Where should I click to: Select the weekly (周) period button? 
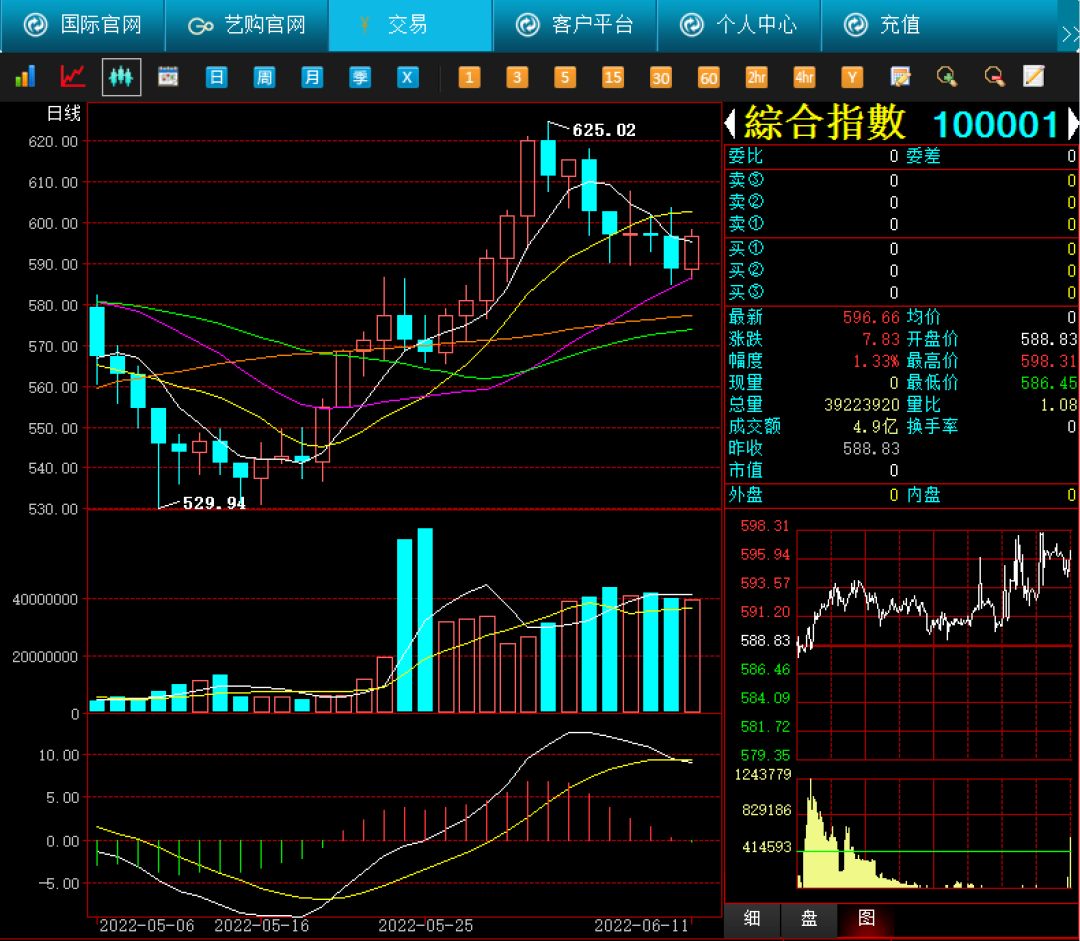tap(264, 77)
